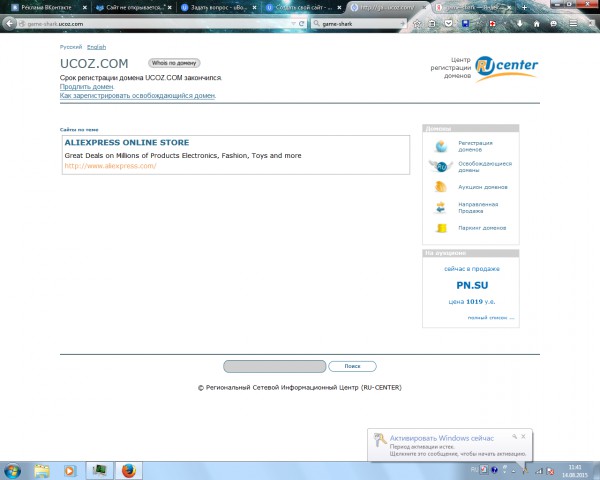Switch to the 'Сайт не открывается' tab
600x480 pixels.
132,7
